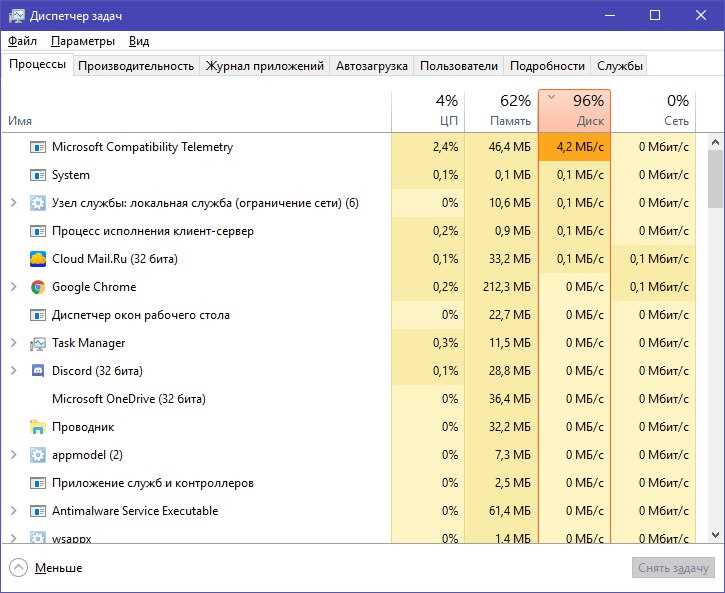Click the Discord icon
This screenshot has width=725, height=593.
[x=37, y=371]
